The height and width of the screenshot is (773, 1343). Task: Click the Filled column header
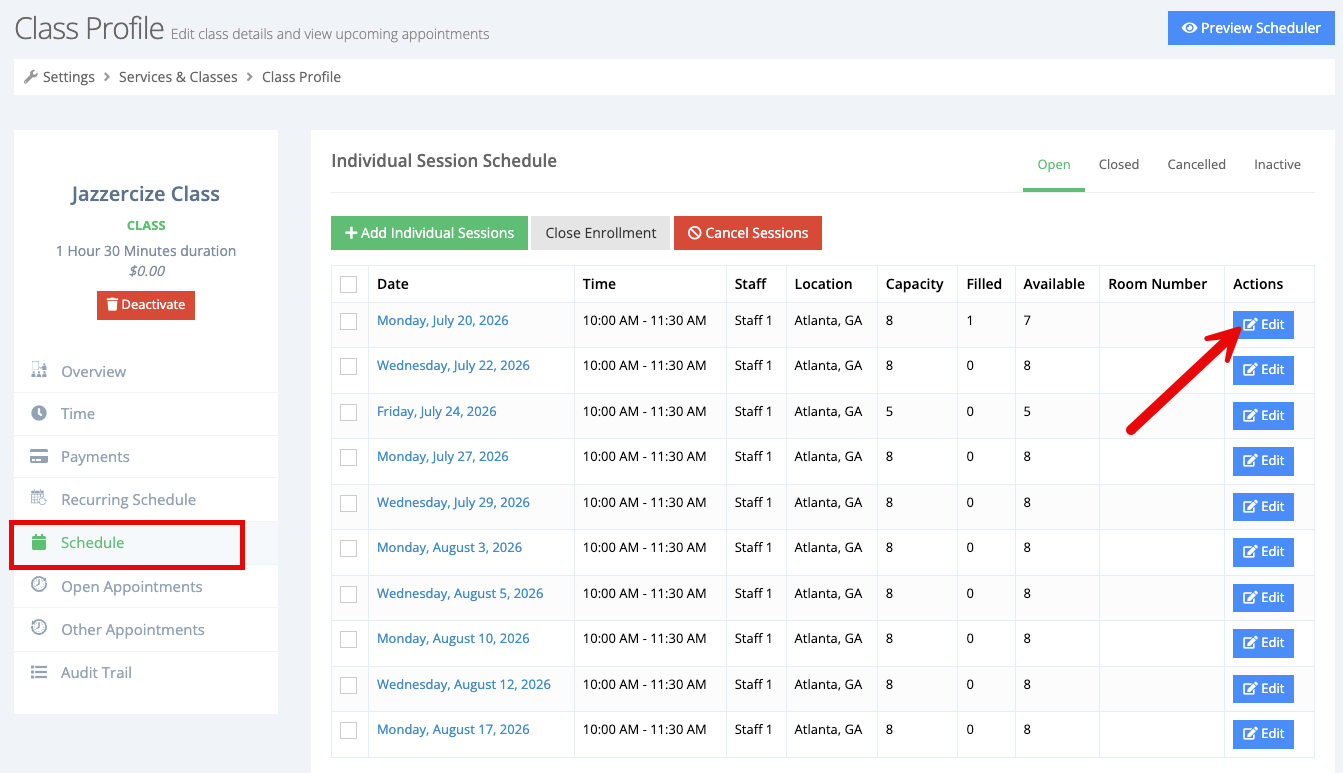pyautogui.click(x=984, y=284)
